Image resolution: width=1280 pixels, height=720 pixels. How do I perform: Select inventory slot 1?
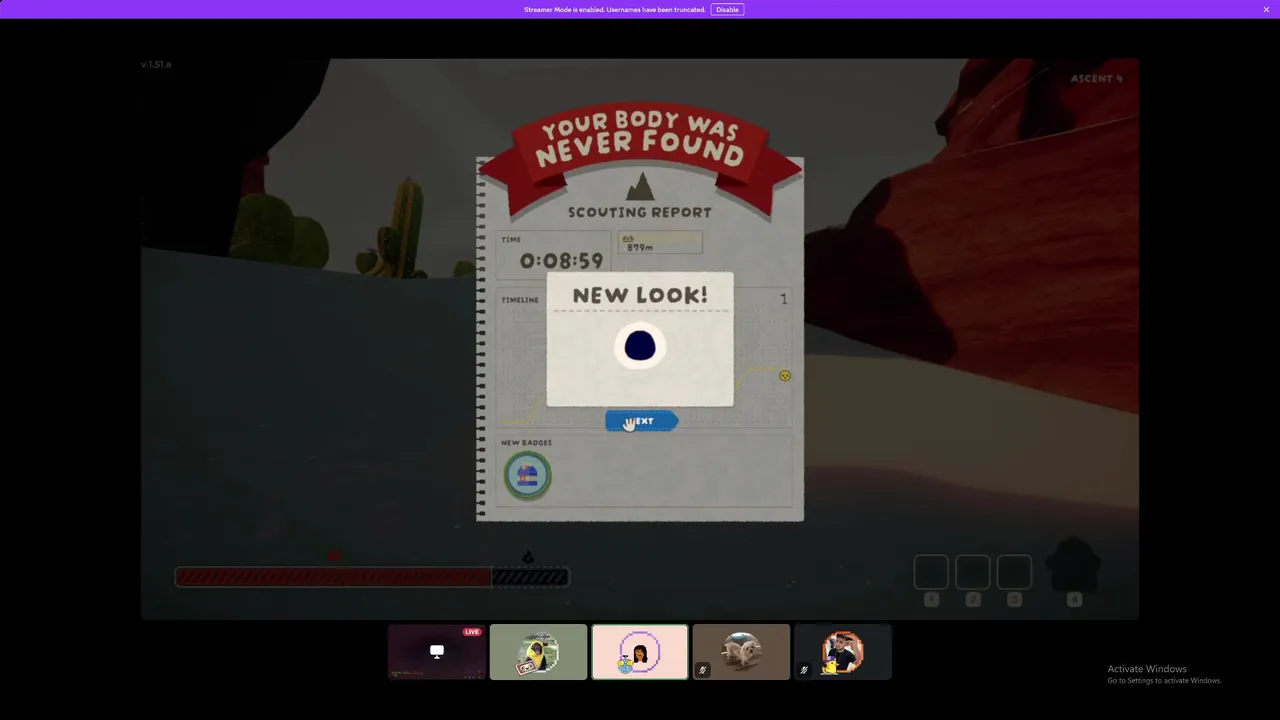coord(931,573)
